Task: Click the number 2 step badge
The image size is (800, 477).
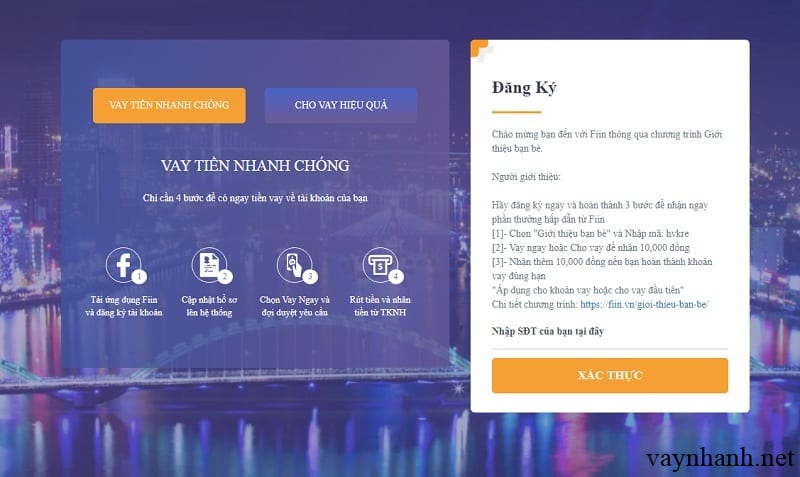Action: click(x=224, y=277)
